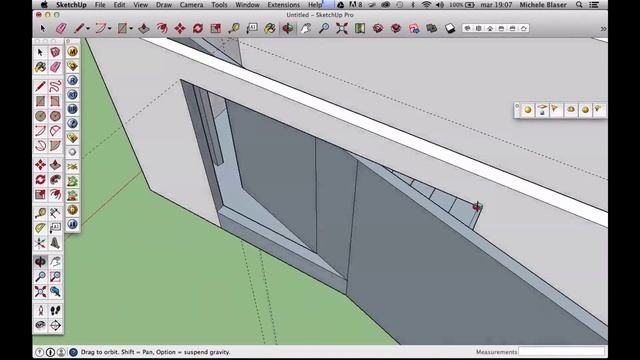Screen dimensions: 640x360
Task: Choose the Axes tool in the left palette
Action: 40,243
